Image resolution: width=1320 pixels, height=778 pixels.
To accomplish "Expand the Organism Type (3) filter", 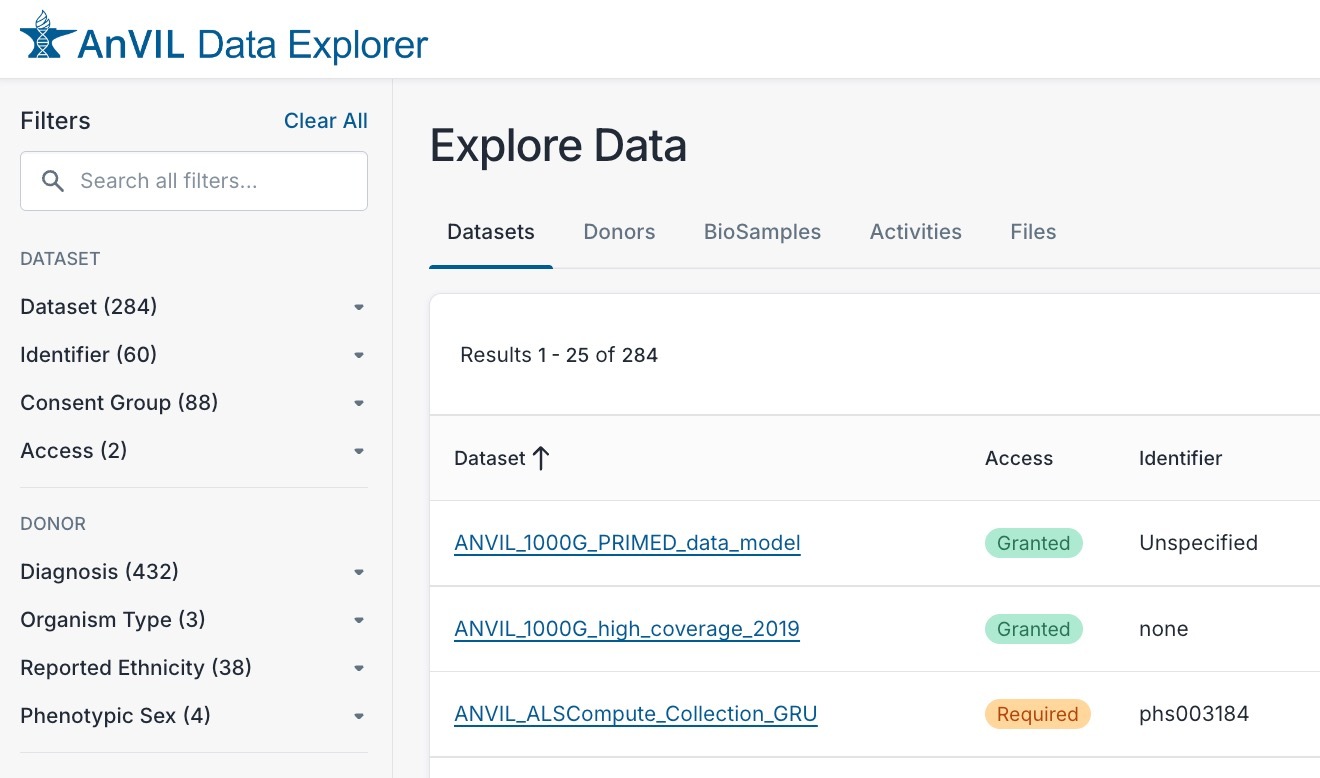I will click(x=193, y=620).
